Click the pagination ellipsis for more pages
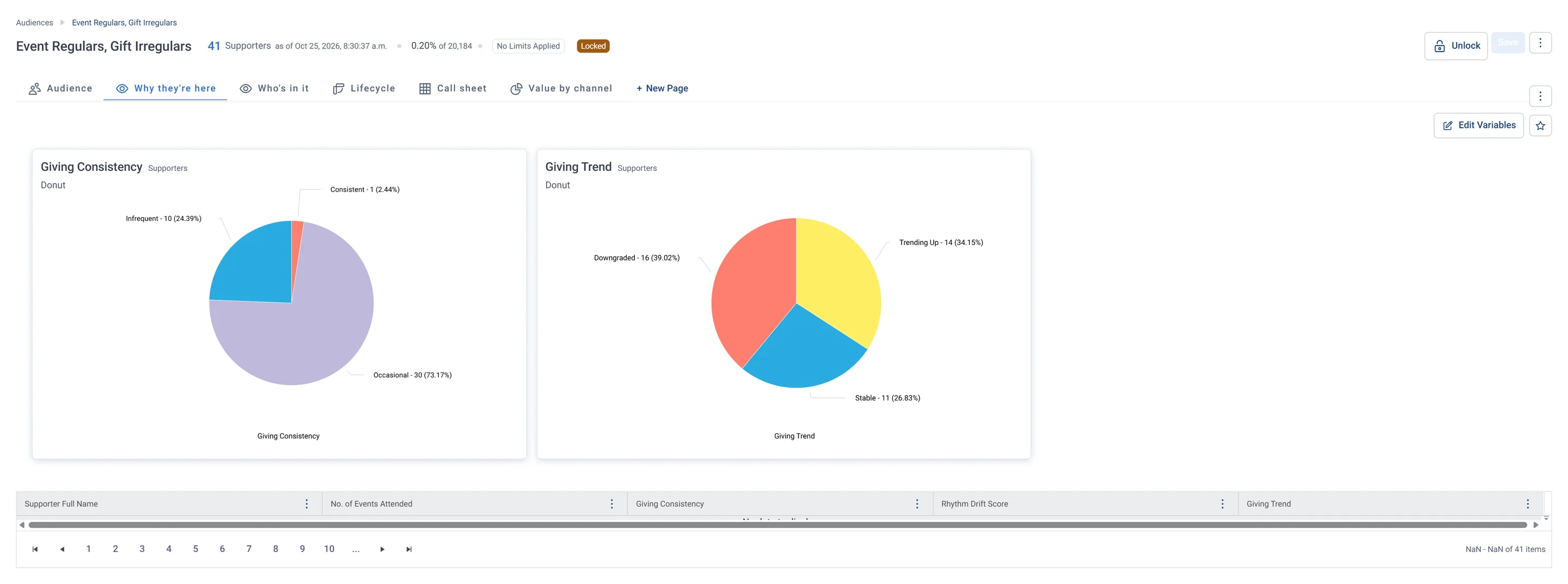 coord(356,549)
